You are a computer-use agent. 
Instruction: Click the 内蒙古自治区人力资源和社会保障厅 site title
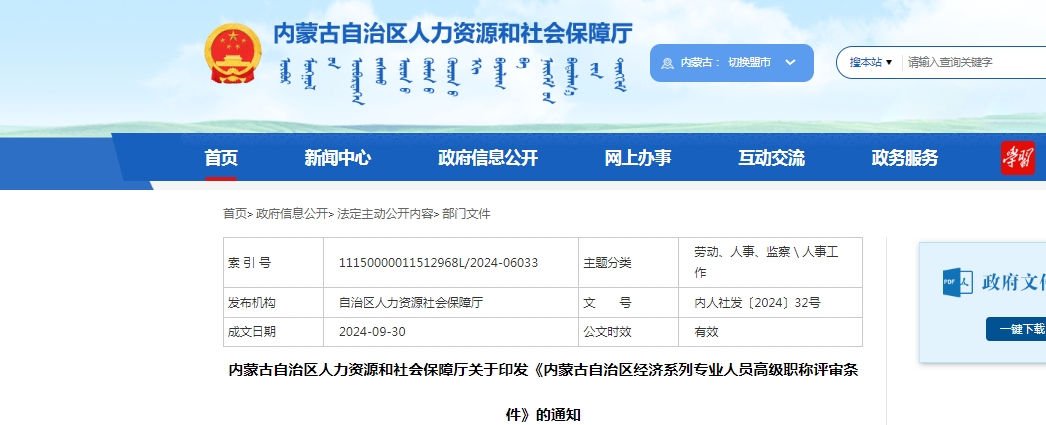point(453,33)
